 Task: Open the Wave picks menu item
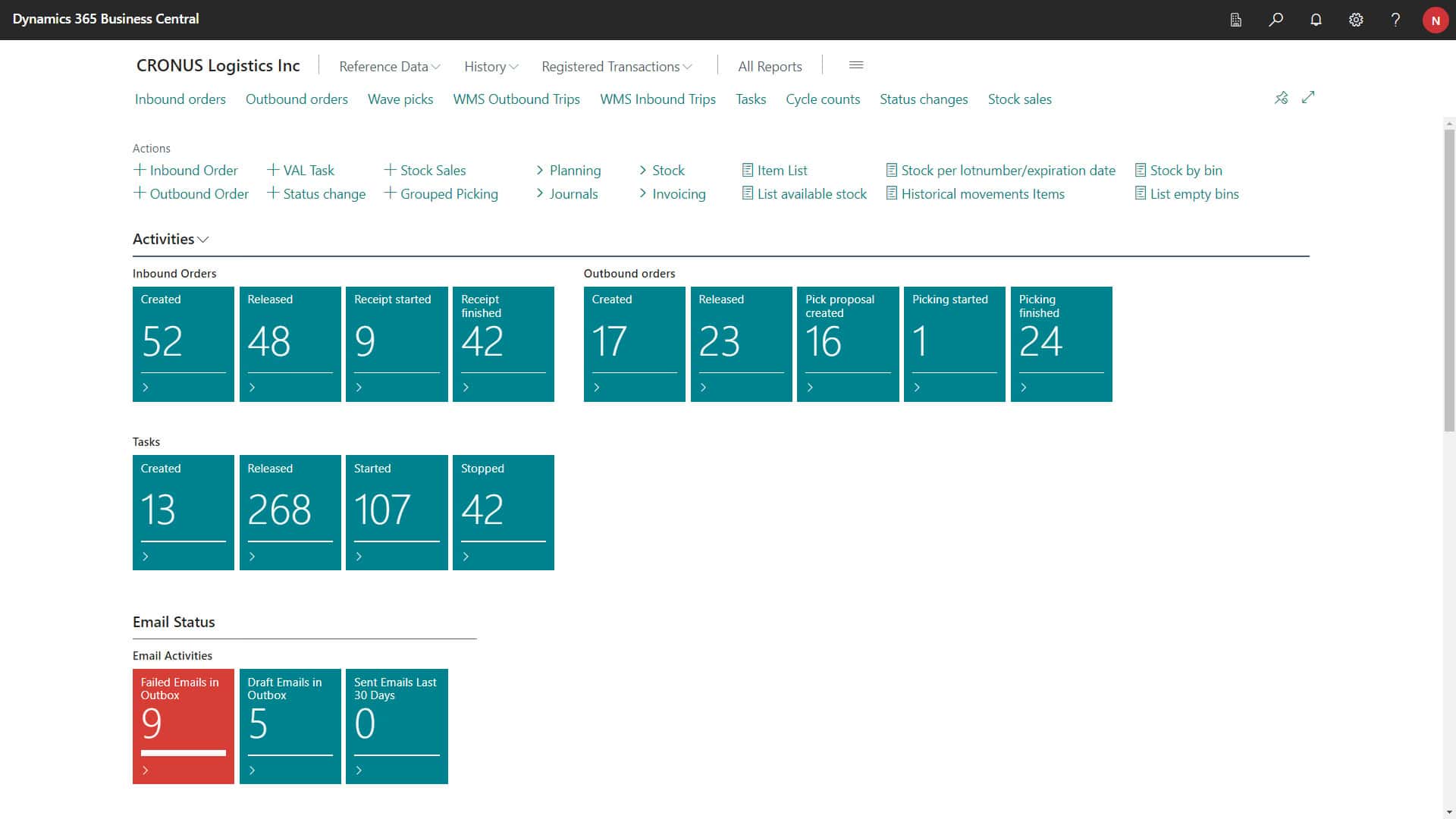coord(400,99)
